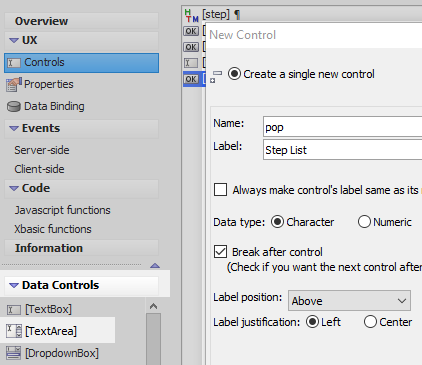Click the Code section header text
The image size is (422, 365).
[36, 188]
